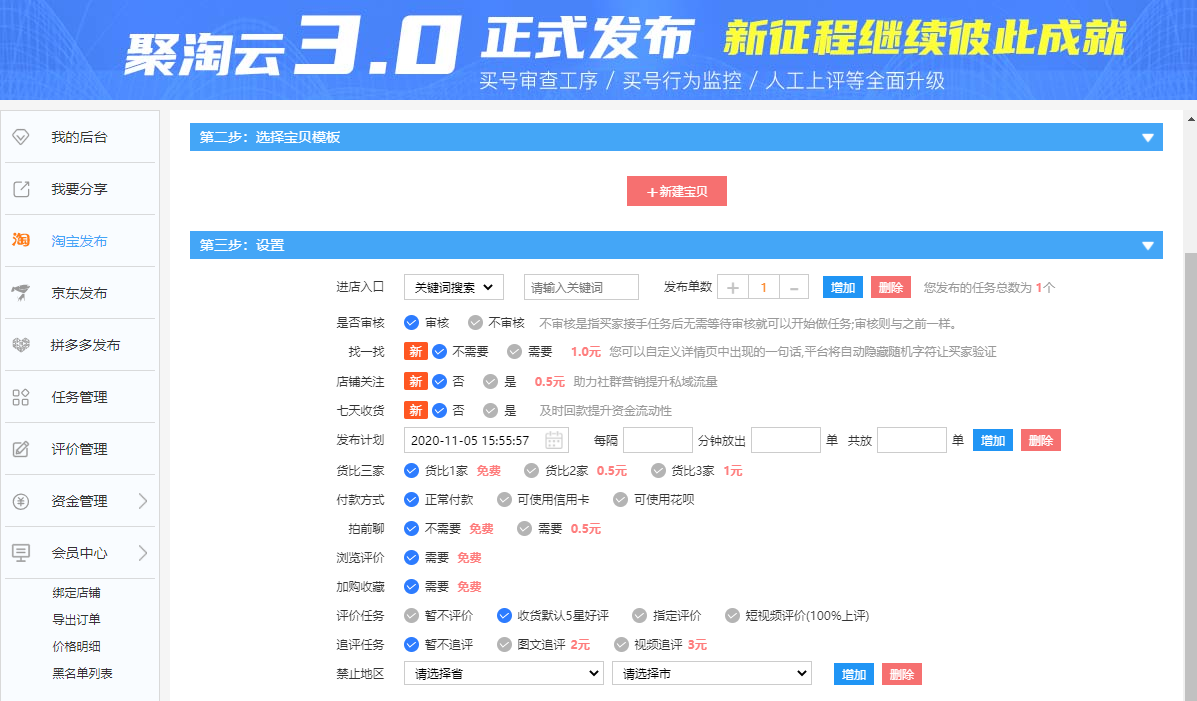Open the 请选择省 province dropdown

tap(504, 674)
